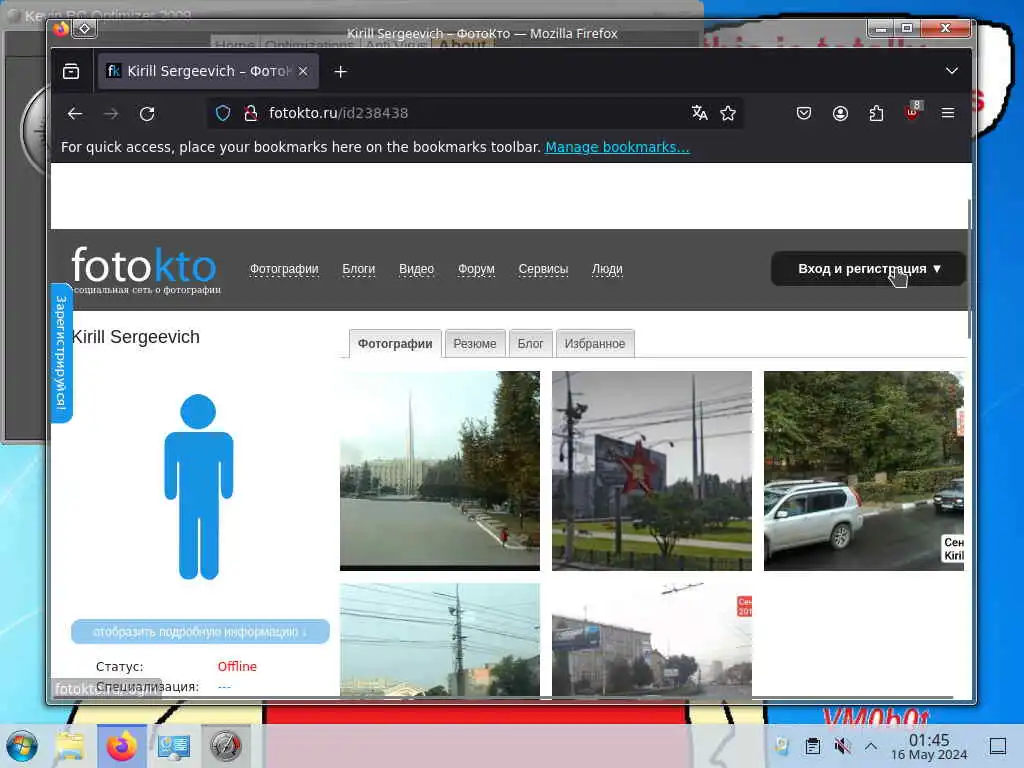Click отобразить подробную информацию button
This screenshot has width=1024, height=768.
pos(200,632)
